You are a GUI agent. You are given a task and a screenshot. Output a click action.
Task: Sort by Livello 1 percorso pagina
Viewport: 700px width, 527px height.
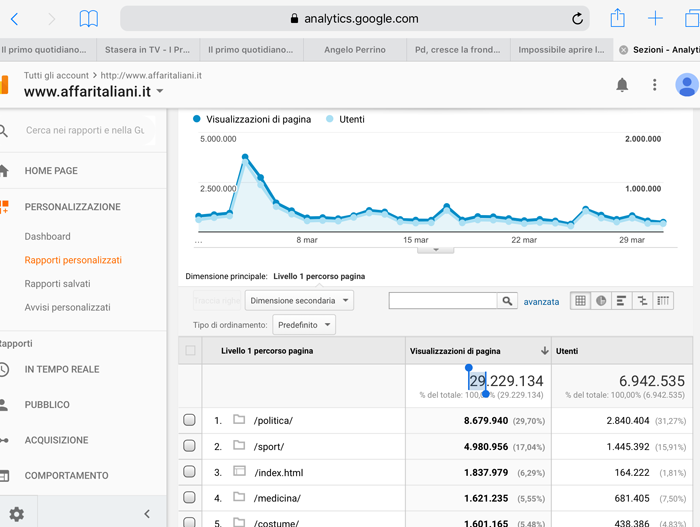tap(267, 351)
